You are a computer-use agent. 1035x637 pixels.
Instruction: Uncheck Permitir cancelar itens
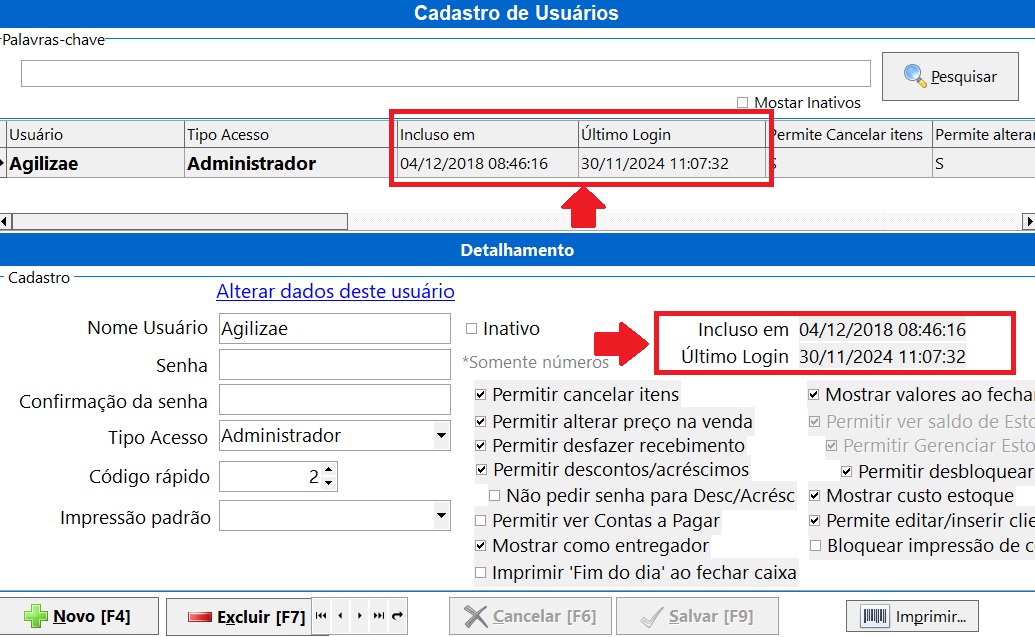pos(482,395)
